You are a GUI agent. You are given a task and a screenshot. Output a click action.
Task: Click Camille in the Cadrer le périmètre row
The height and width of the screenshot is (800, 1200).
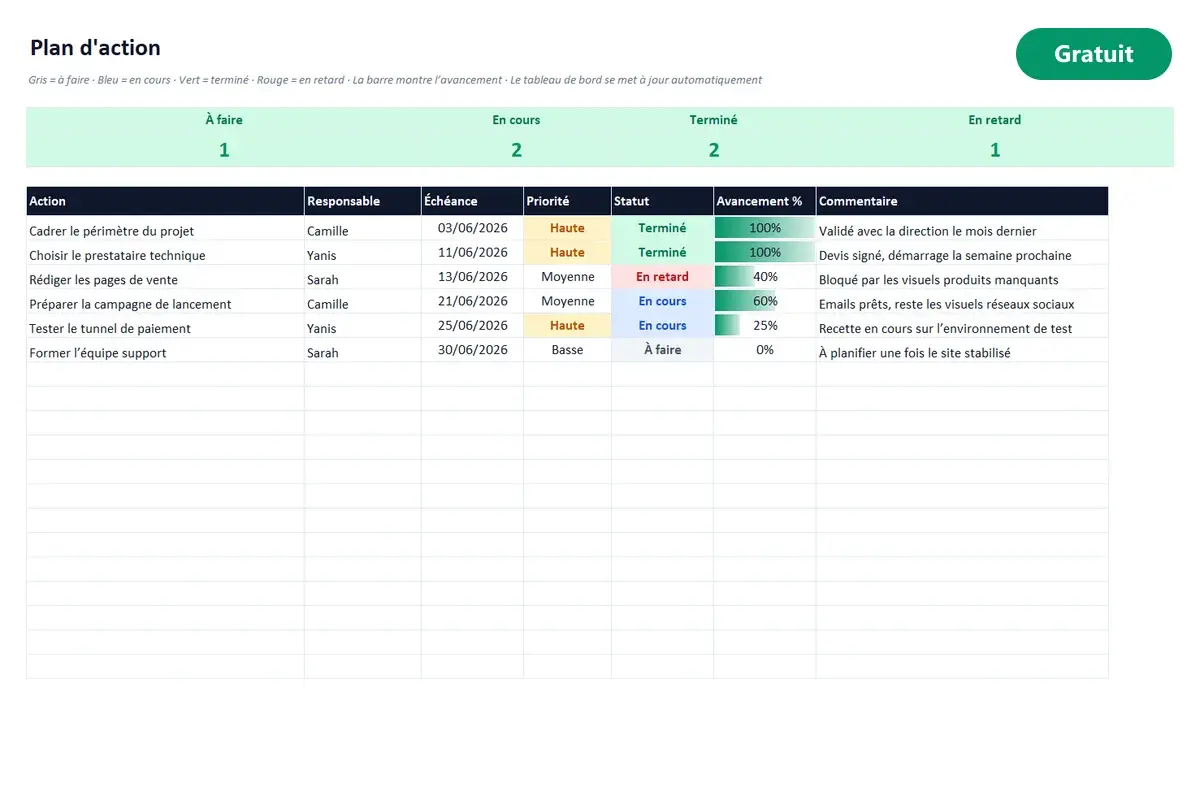point(363,229)
